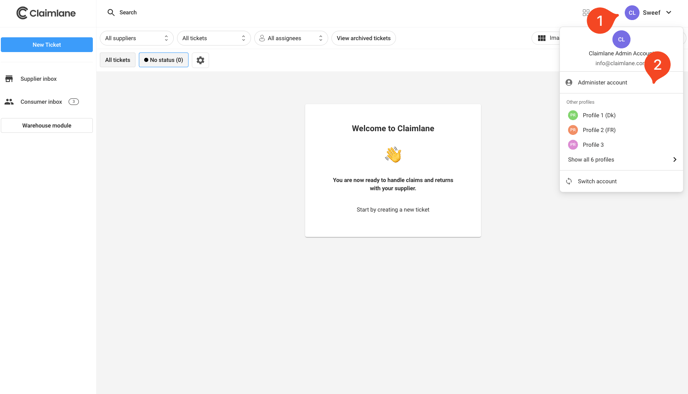The width and height of the screenshot is (688, 394).
Task: Click the grid view icon
Action: [541, 38]
